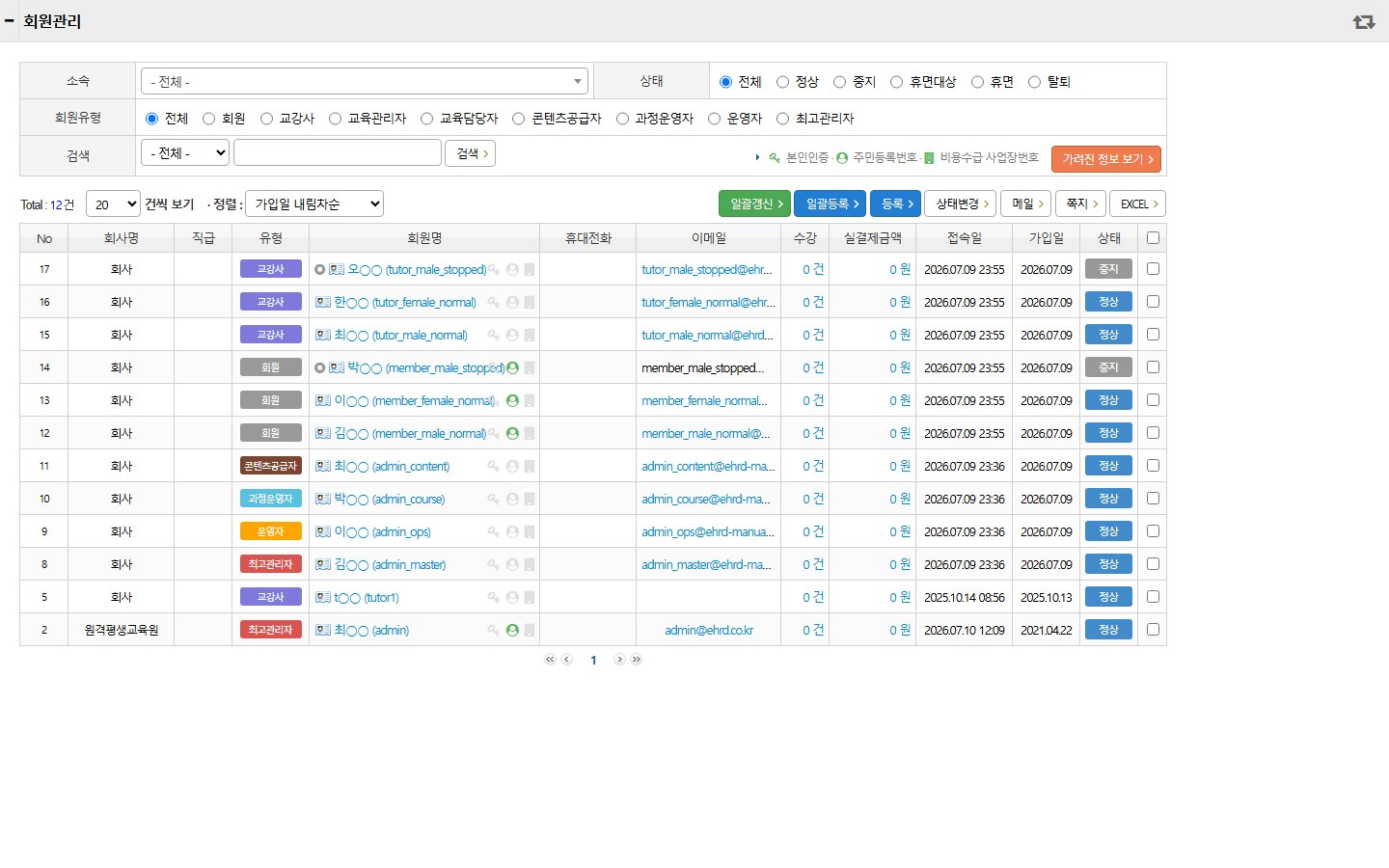Open the profile card icon for admin_master
The image size is (1389, 868).
click(323, 565)
